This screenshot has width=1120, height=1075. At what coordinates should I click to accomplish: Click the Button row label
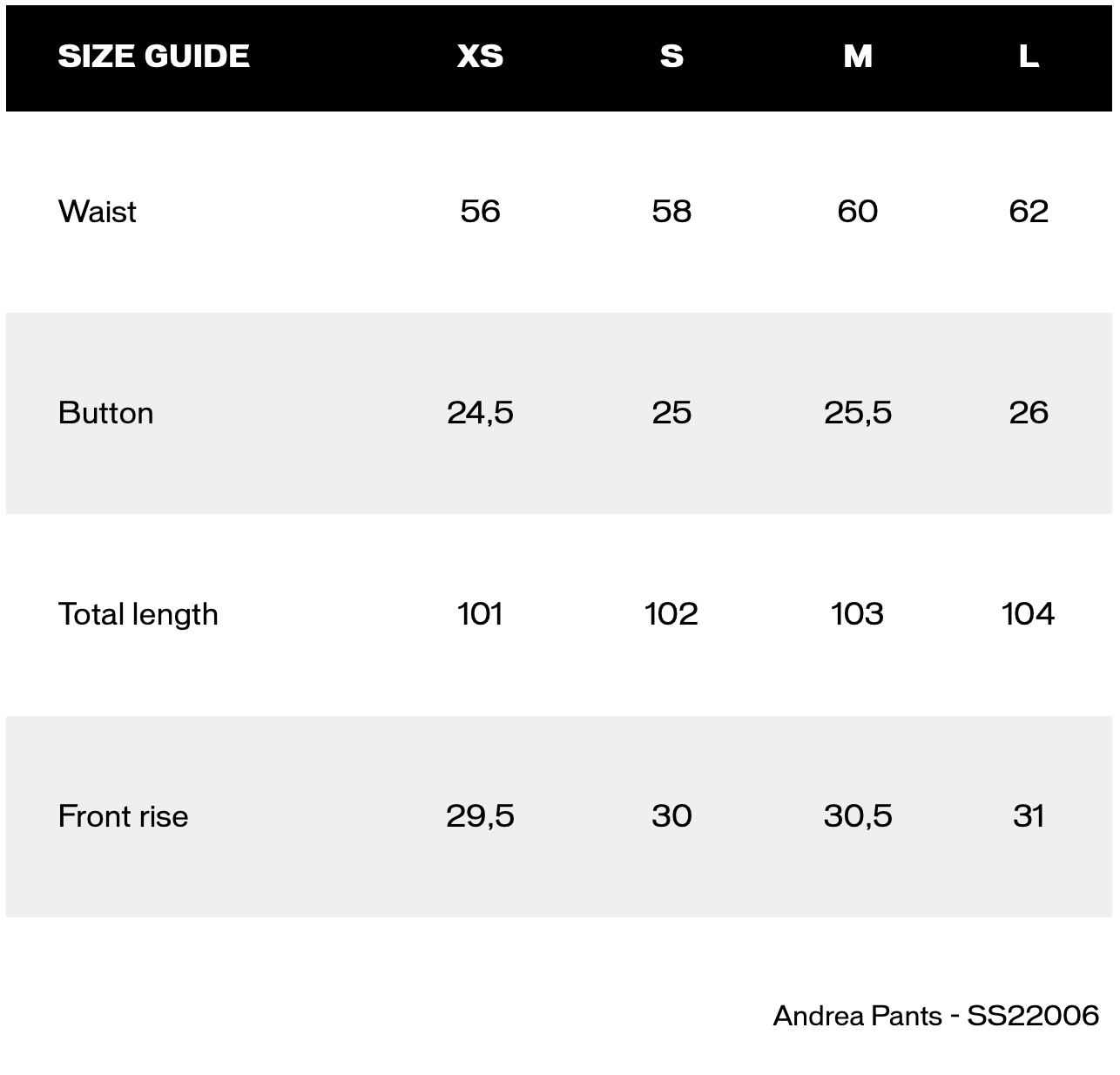point(105,413)
